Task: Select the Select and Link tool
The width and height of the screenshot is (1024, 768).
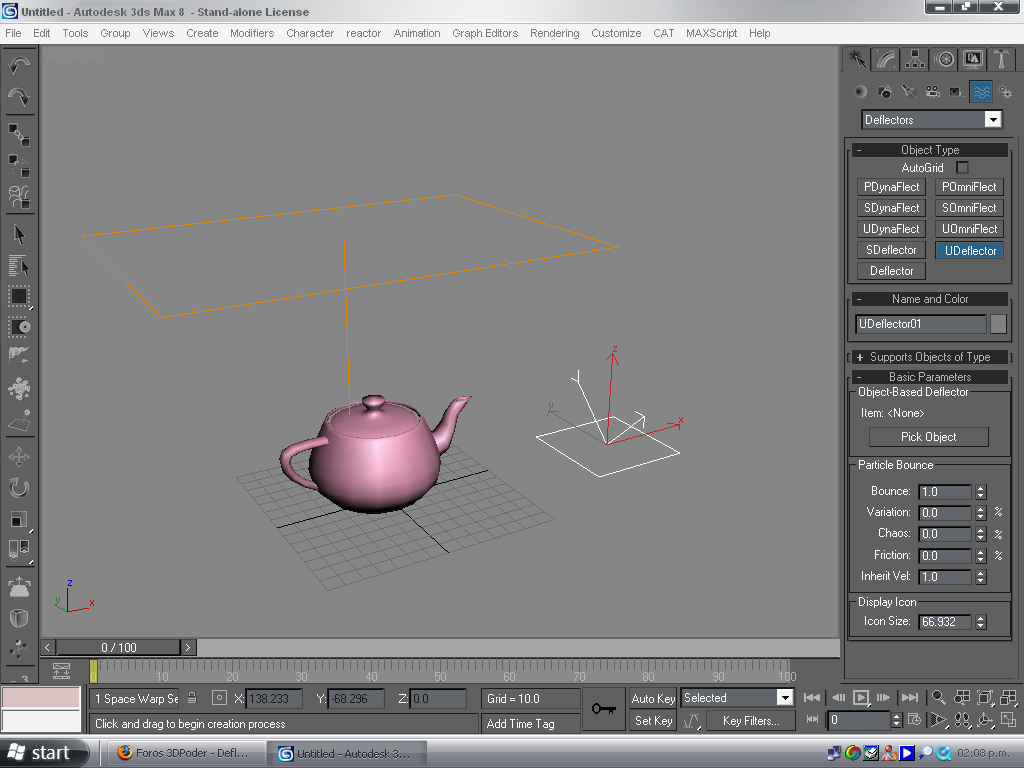Action: click(19, 135)
